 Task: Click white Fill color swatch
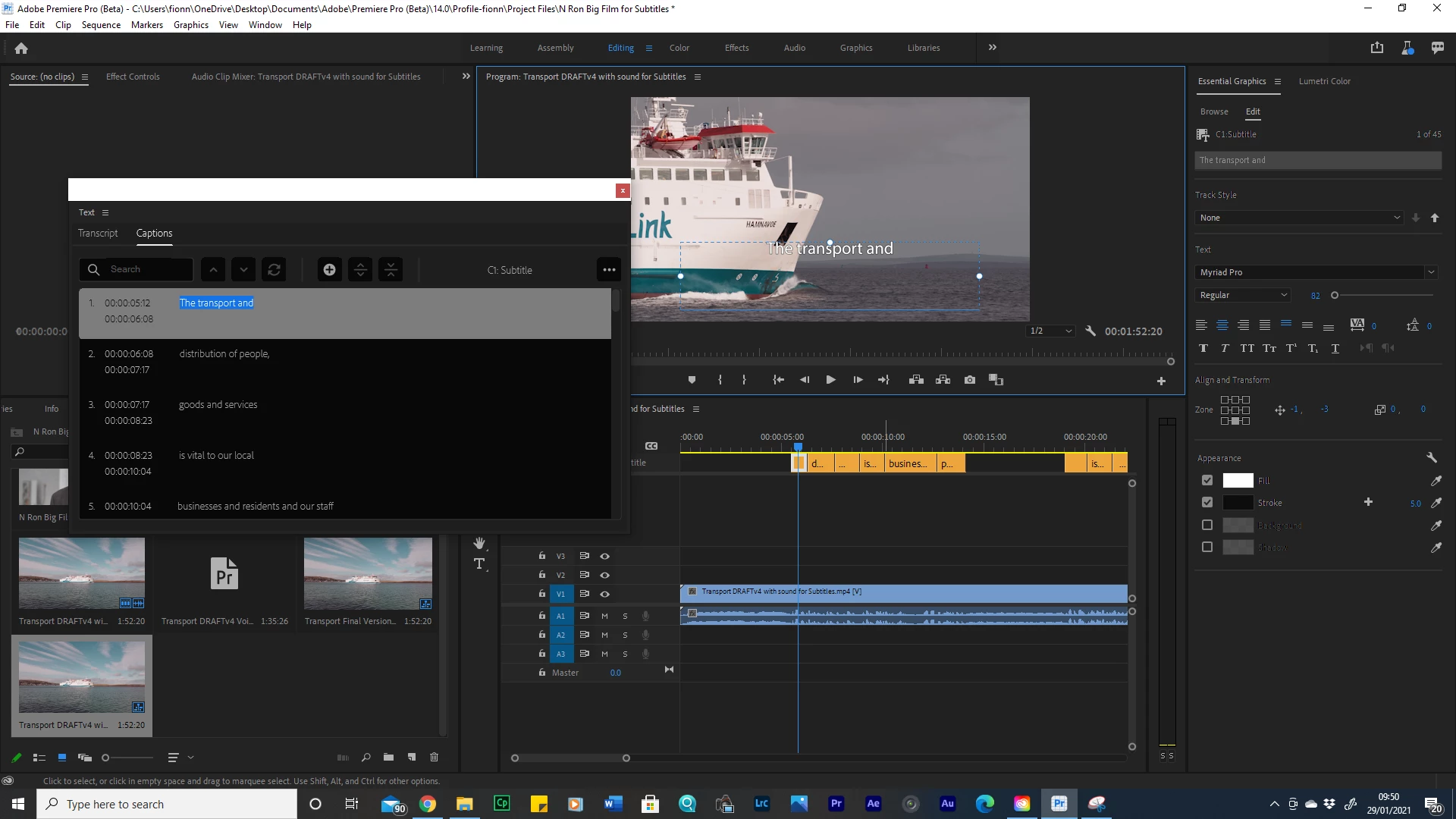coord(1238,481)
